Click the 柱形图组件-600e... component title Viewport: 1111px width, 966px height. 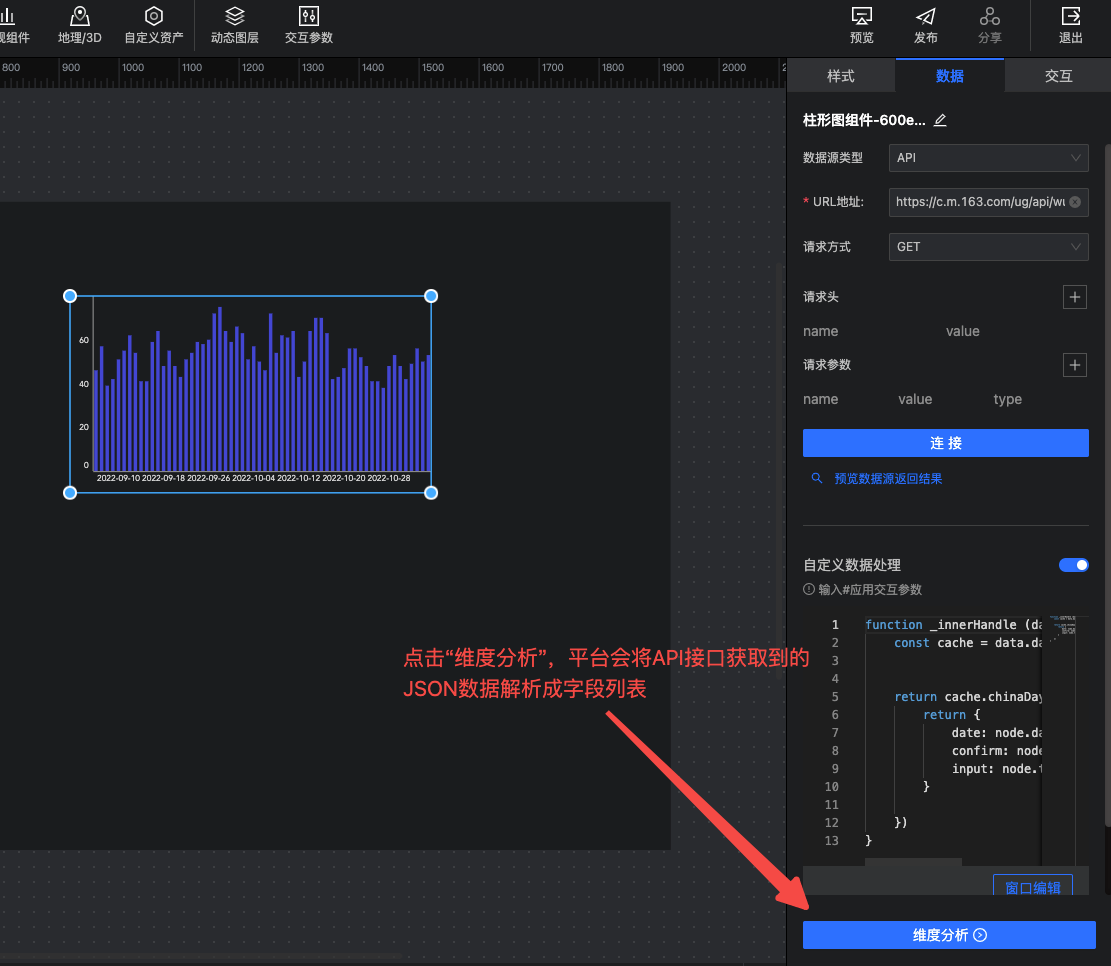864,120
